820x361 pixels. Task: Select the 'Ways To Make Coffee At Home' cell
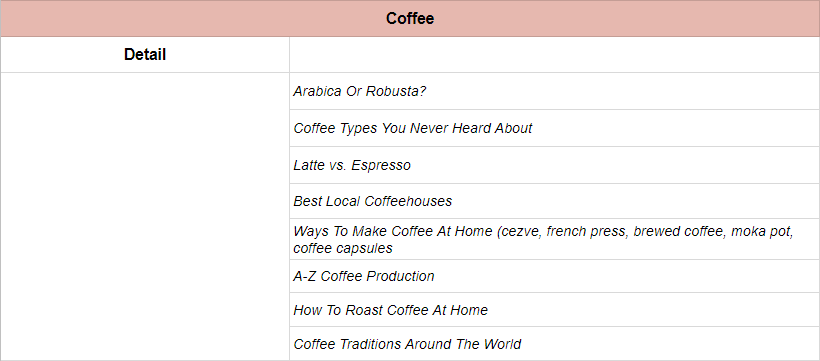554,239
